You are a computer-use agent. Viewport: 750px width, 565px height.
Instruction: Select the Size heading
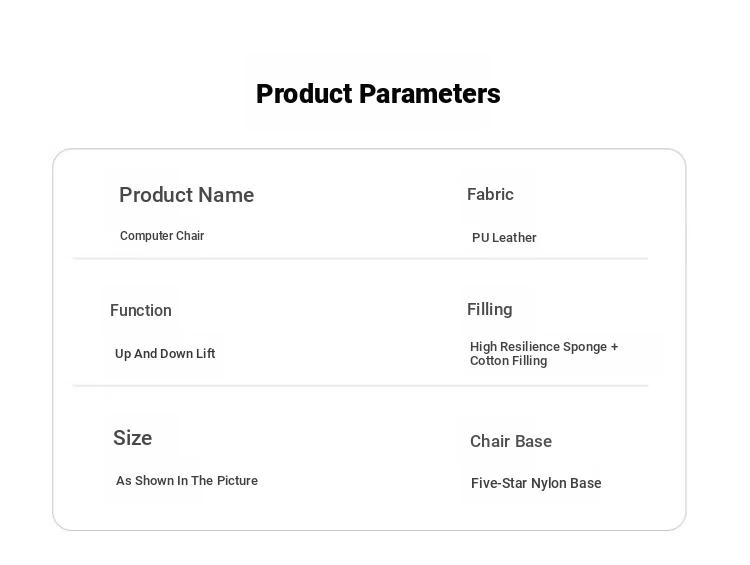click(132, 438)
